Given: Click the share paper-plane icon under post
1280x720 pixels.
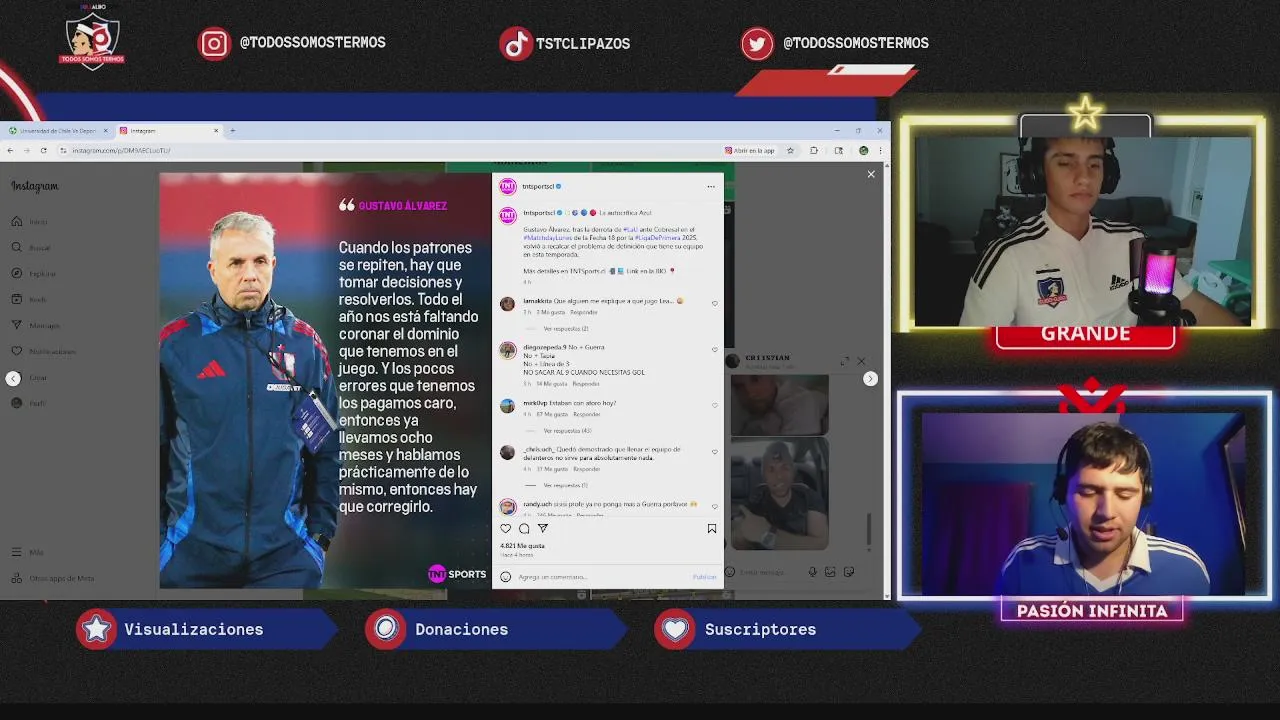Looking at the screenshot, I should coord(543,529).
